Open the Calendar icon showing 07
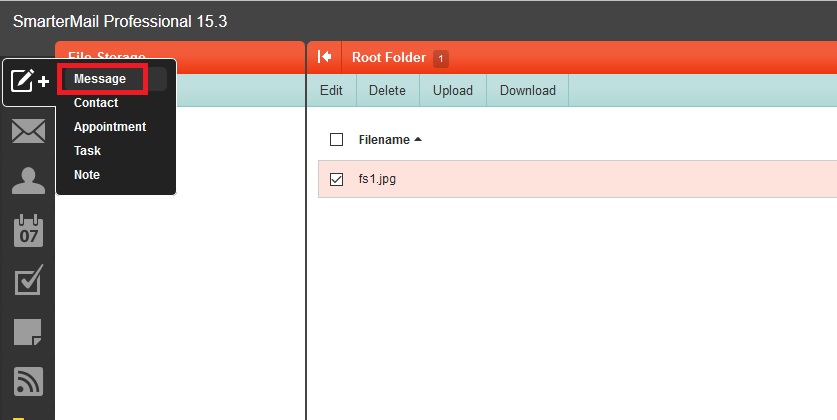Screen dimensions: 837x420 (28, 231)
